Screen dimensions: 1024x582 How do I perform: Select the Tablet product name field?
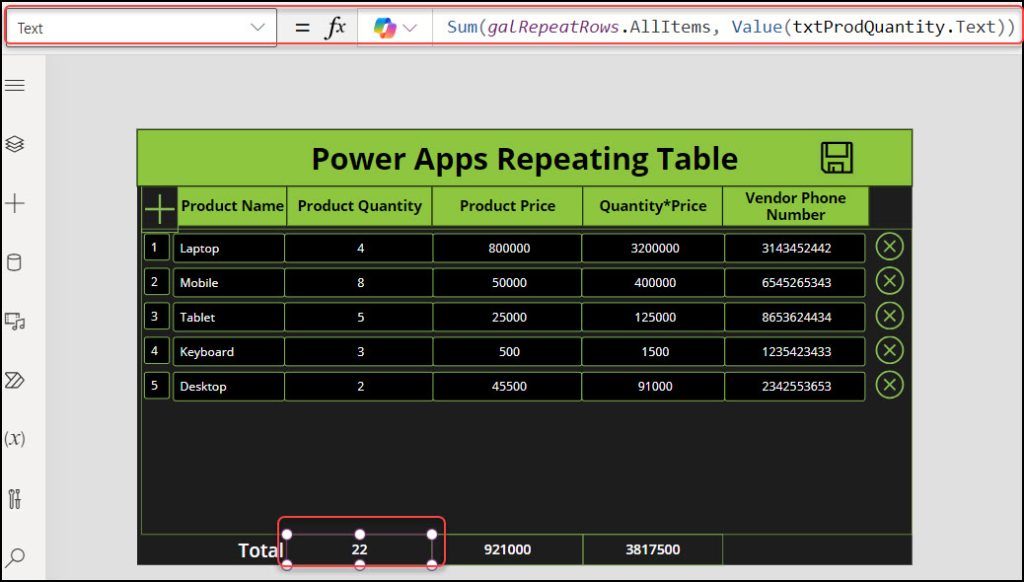(x=229, y=317)
